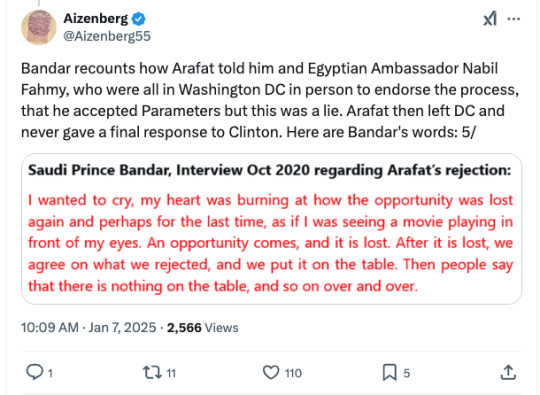This screenshot has height=395, width=540.
Task: Click the repost arrows icon
Action: [x=152, y=373]
